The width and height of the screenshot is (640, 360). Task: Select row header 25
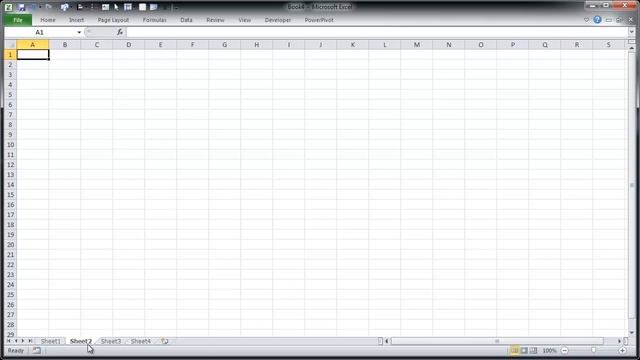(x=11, y=295)
